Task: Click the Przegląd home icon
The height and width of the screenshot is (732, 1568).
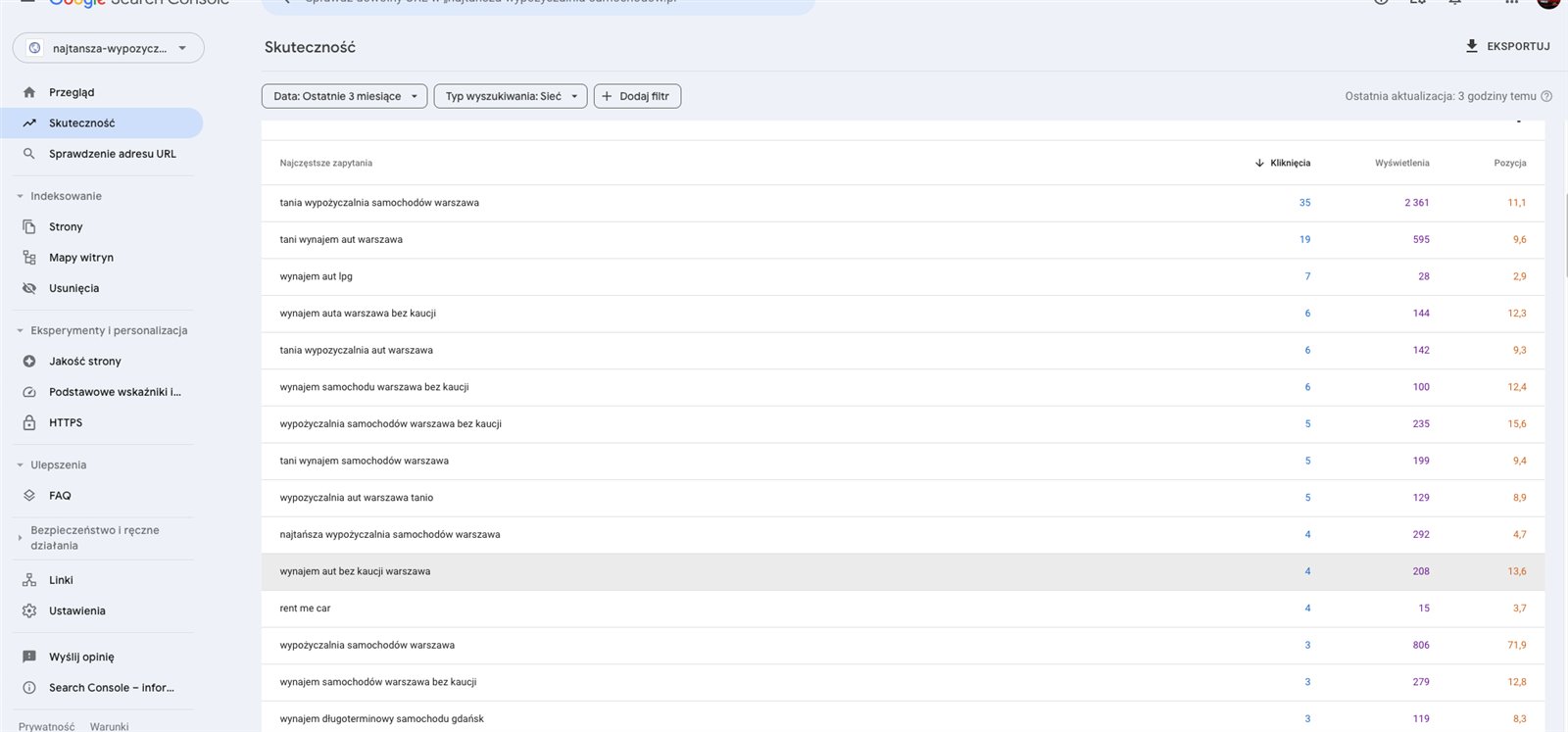Action: 29,92
